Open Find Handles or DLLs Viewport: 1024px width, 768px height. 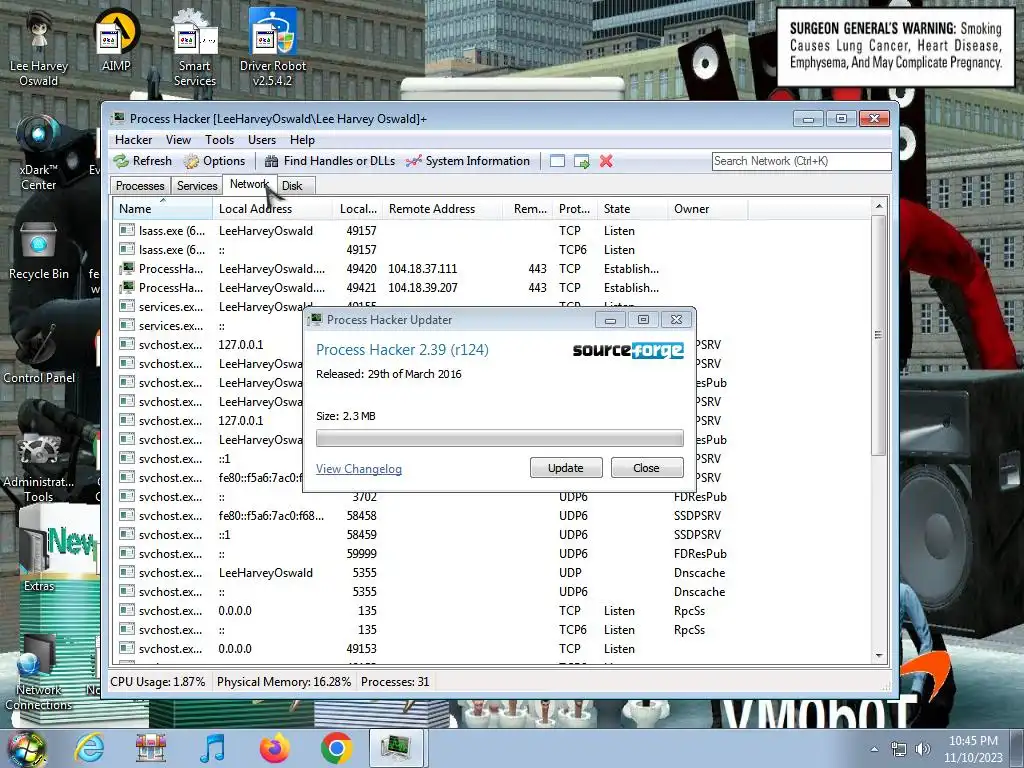tap(330, 161)
